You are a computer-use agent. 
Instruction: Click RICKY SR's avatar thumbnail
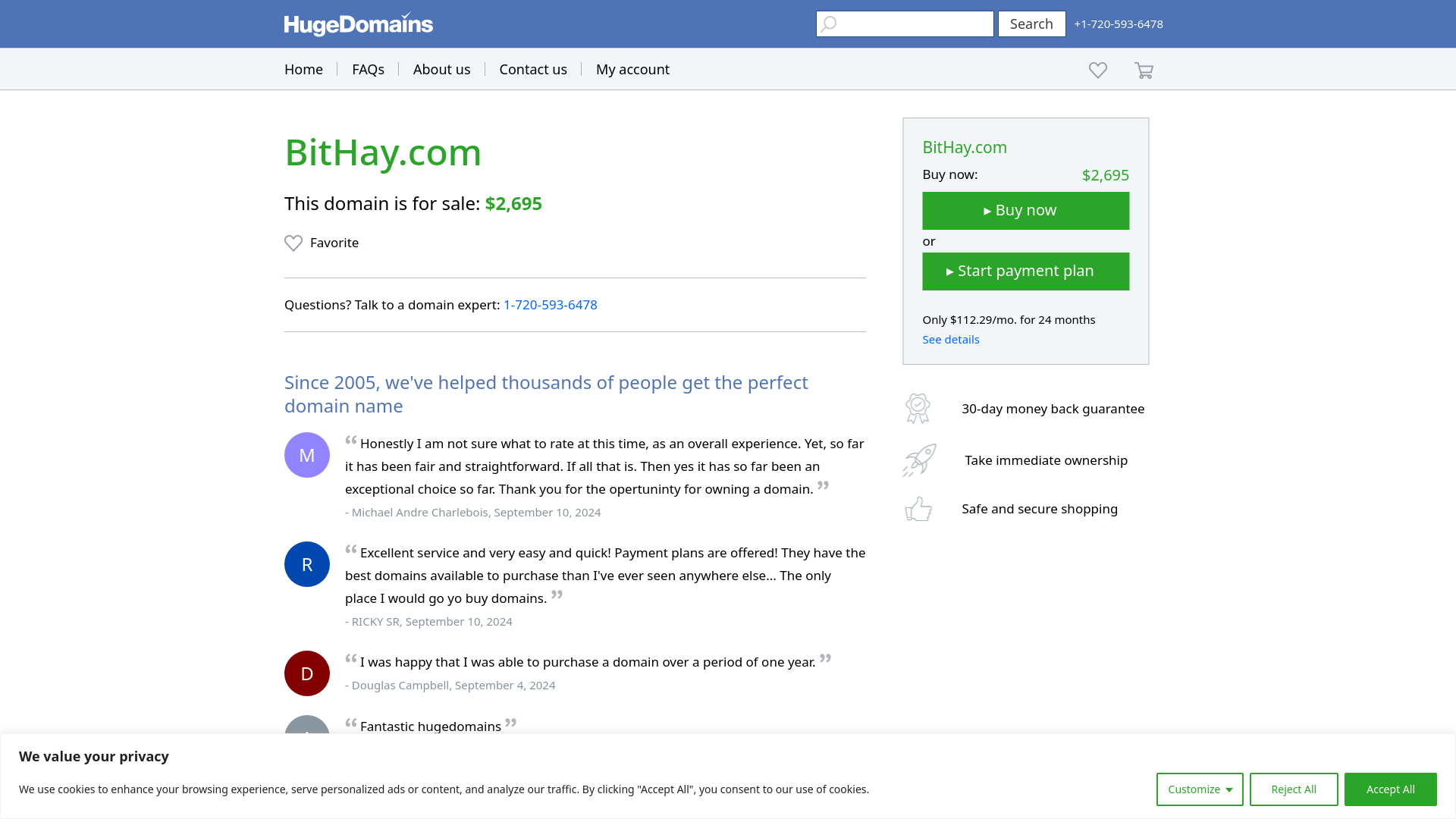[x=306, y=563]
